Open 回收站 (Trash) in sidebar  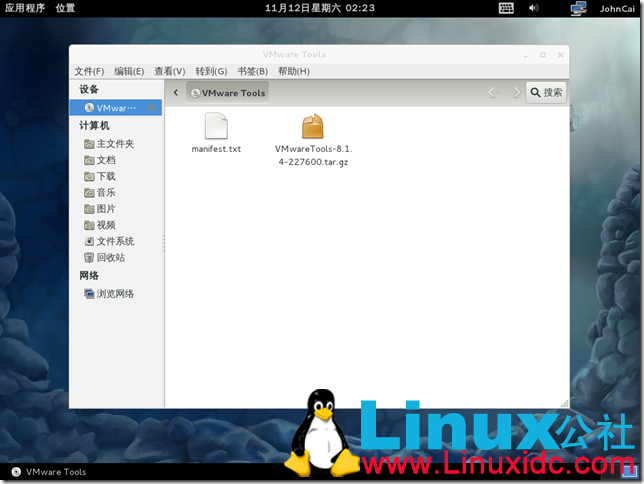pos(111,257)
